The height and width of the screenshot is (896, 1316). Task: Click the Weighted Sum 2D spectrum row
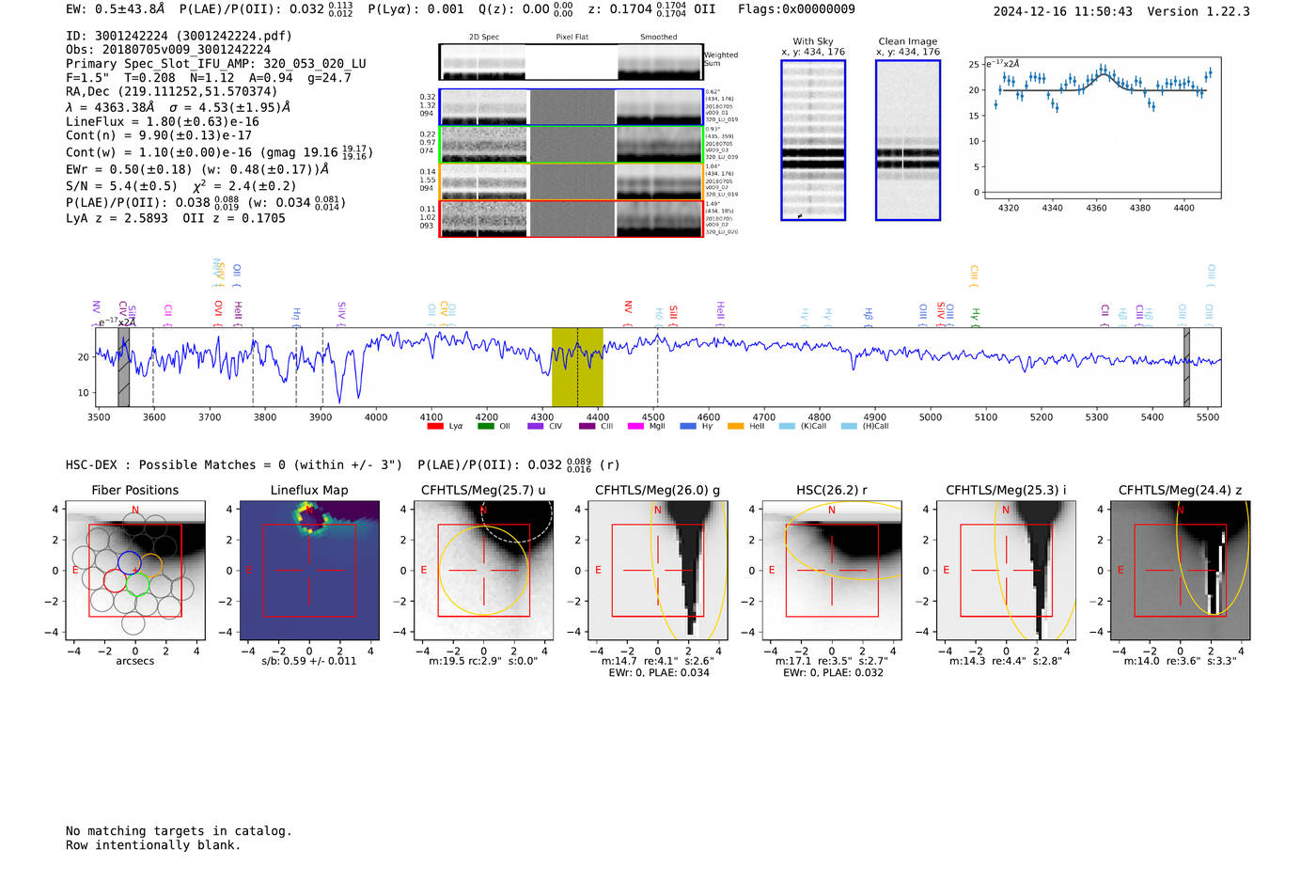[x=571, y=62]
